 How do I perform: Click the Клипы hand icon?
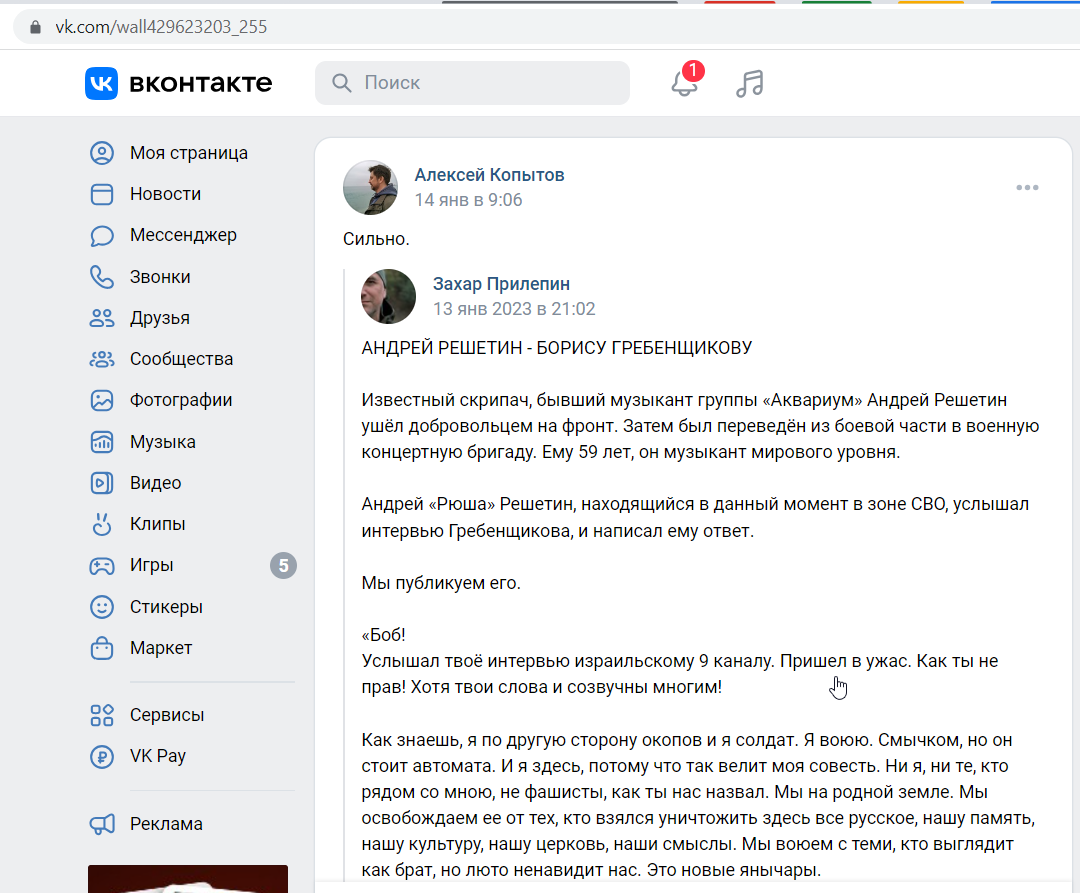[x=102, y=524]
